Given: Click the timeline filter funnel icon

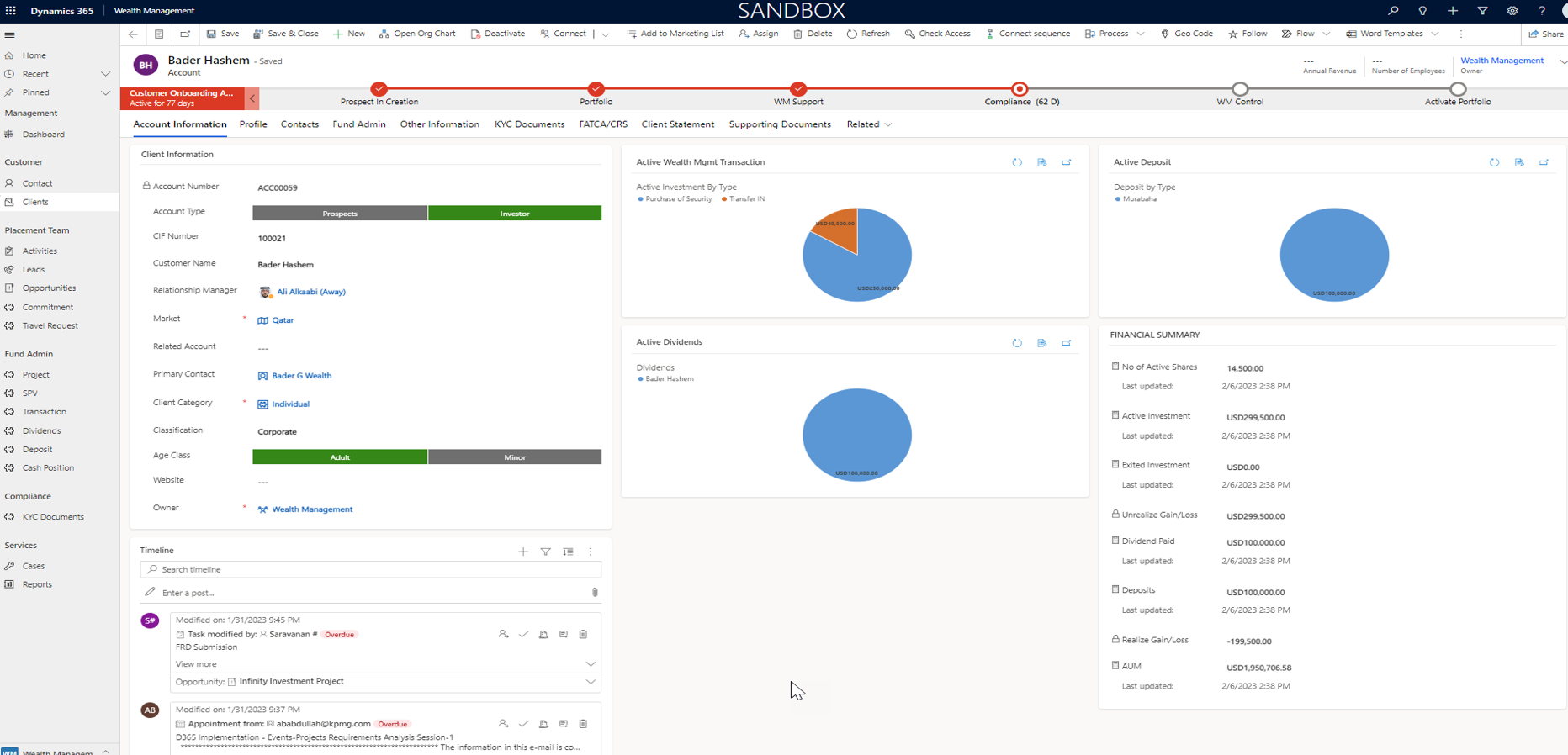Looking at the screenshot, I should pyautogui.click(x=546, y=552).
